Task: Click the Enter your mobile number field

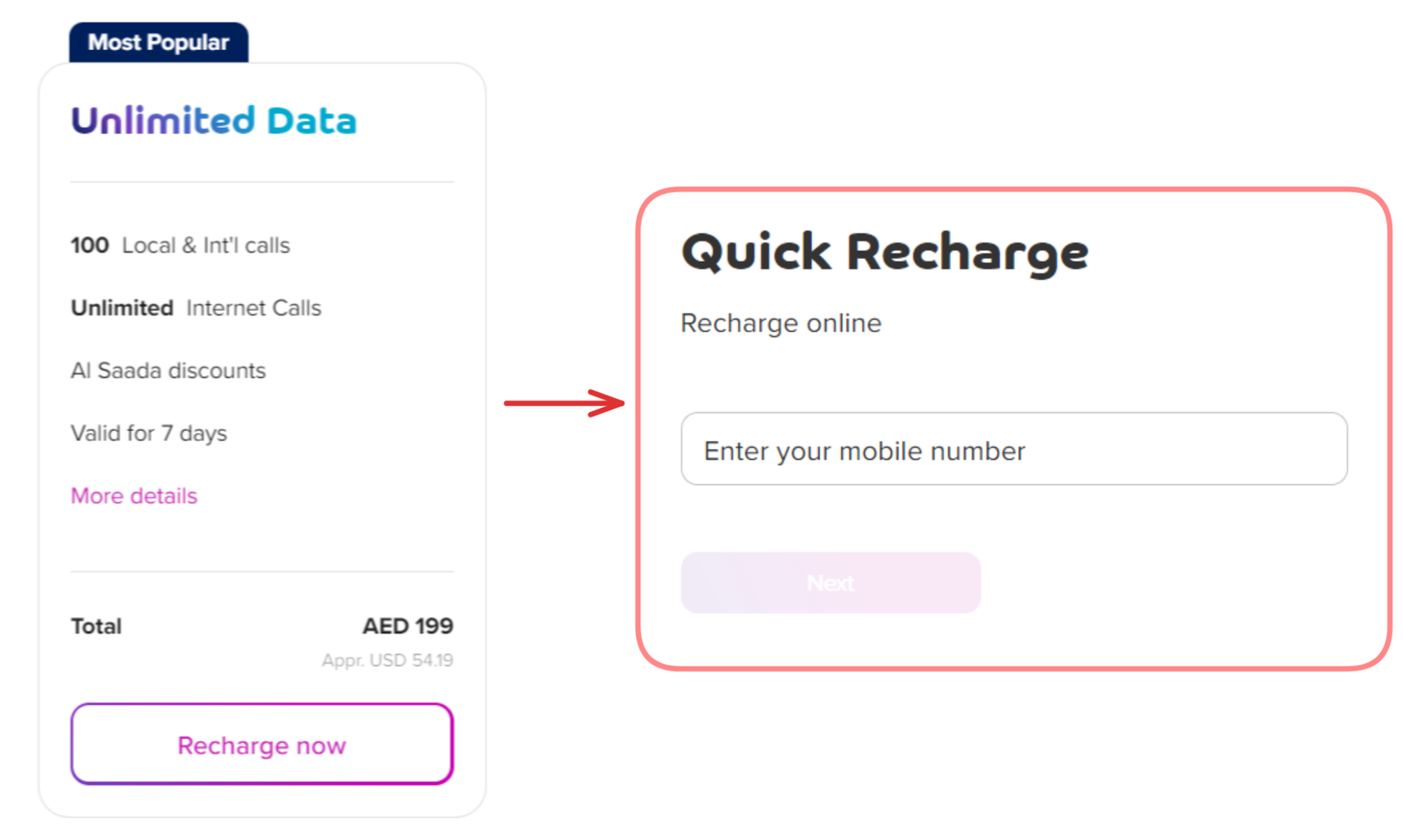Action: point(1014,450)
